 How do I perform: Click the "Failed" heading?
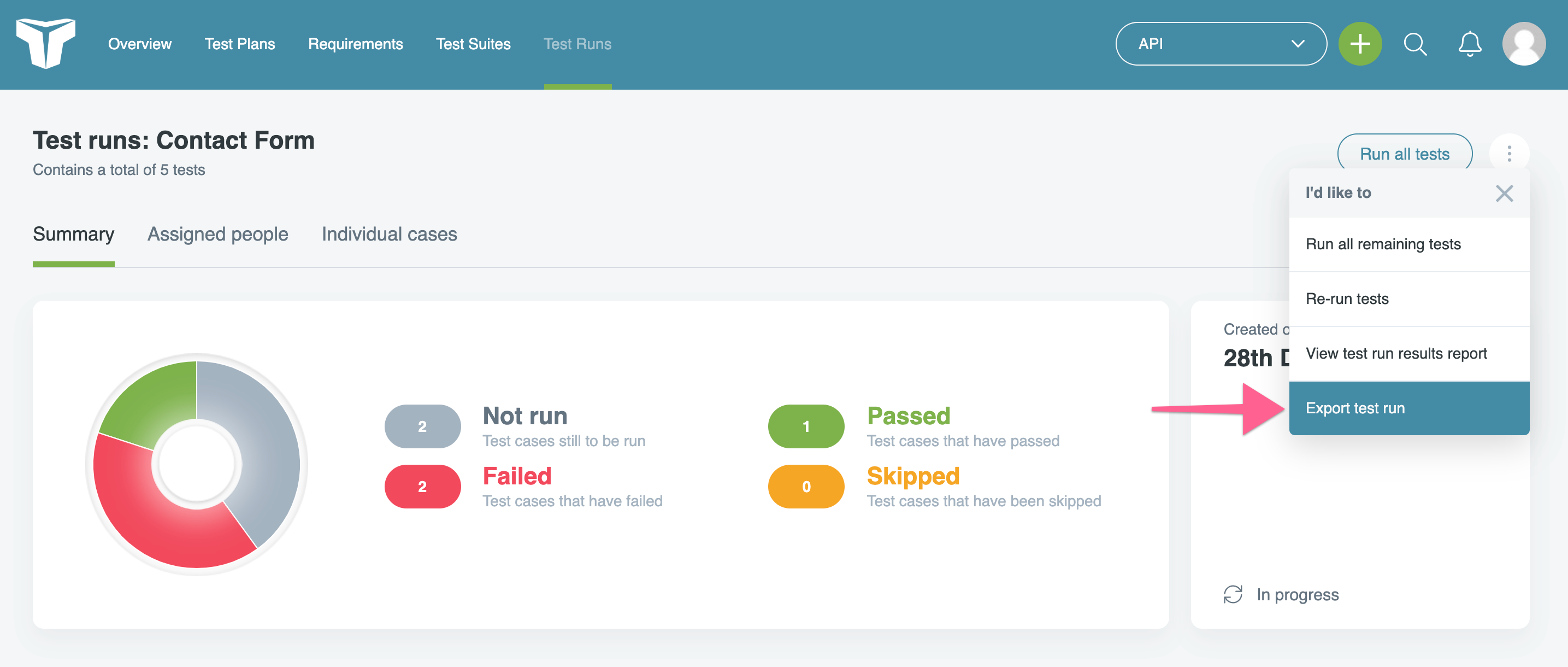tap(517, 476)
